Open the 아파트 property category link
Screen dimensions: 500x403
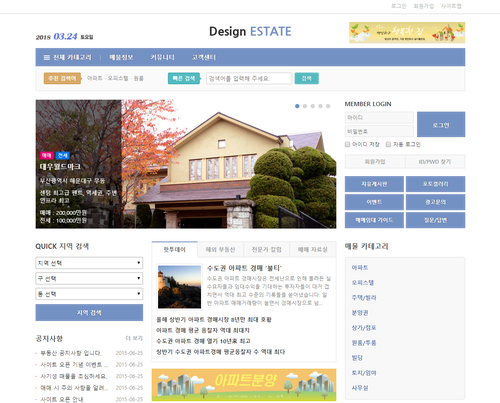click(360, 267)
